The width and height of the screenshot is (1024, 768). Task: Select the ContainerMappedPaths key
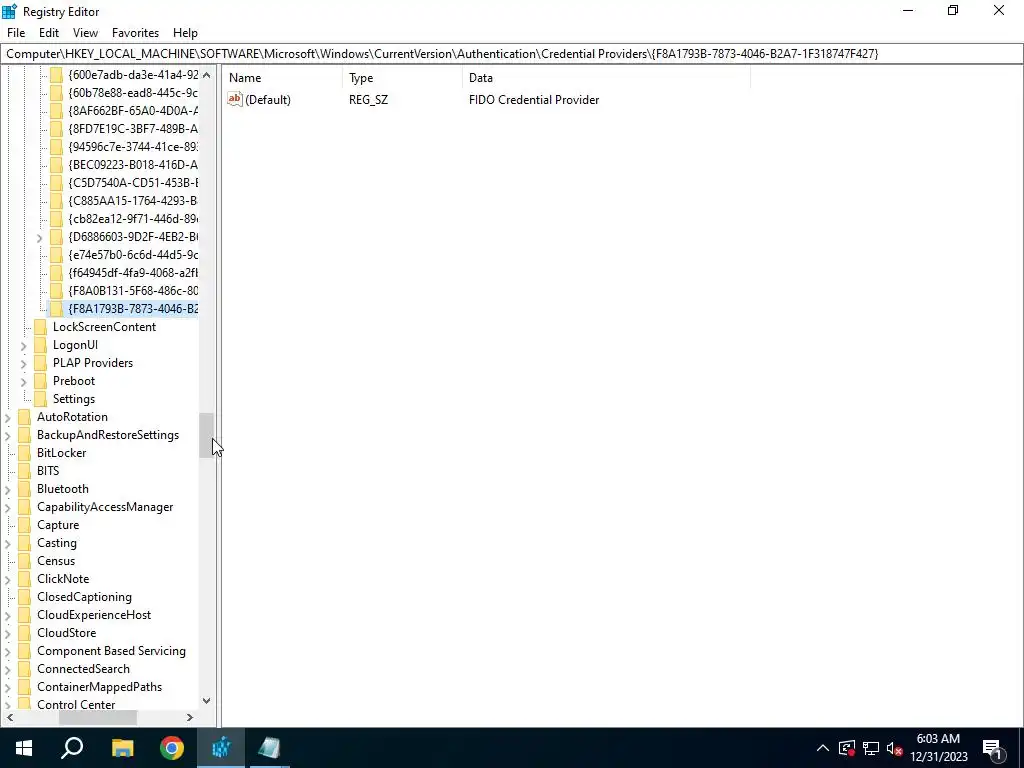(99, 687)
